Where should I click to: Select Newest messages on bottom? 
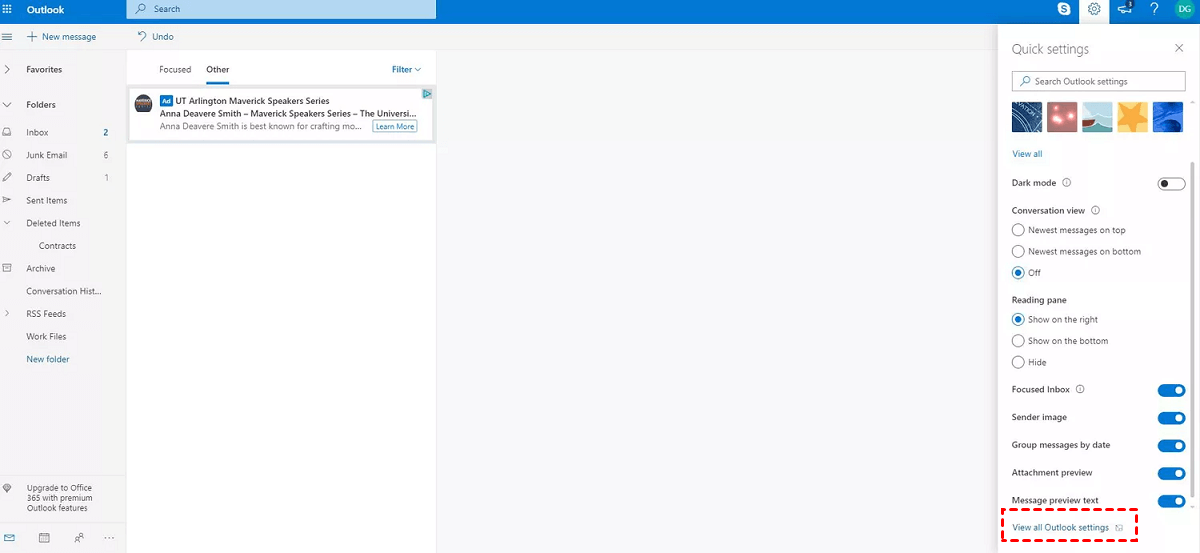(x=1076, y=252)
